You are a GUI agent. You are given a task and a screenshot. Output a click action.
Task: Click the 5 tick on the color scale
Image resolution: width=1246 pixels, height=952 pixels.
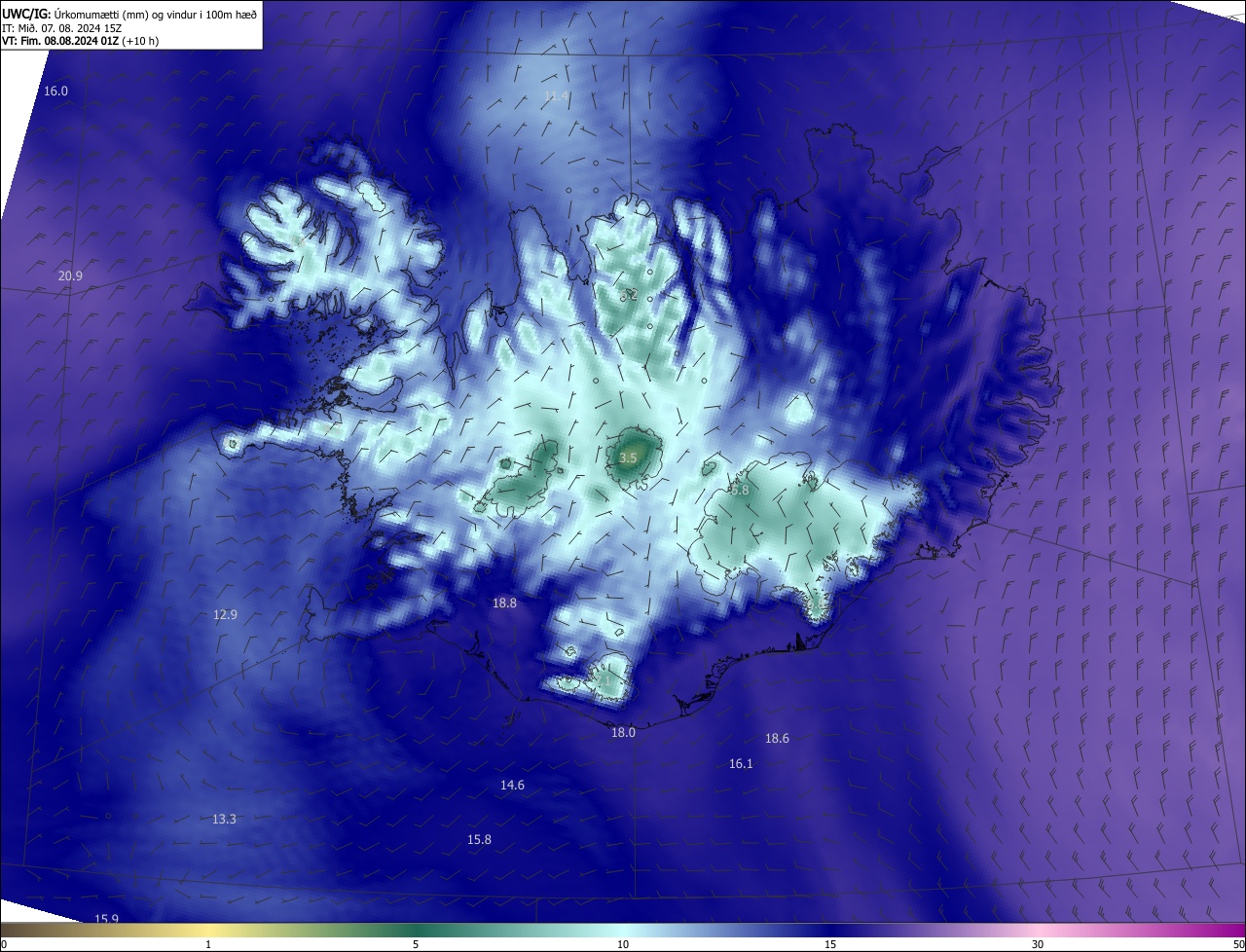tap(416, 944)
